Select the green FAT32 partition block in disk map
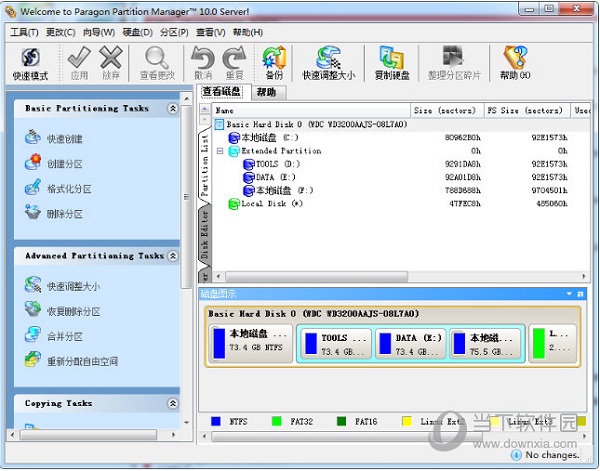600x471 pixels. tap(553, 343)
